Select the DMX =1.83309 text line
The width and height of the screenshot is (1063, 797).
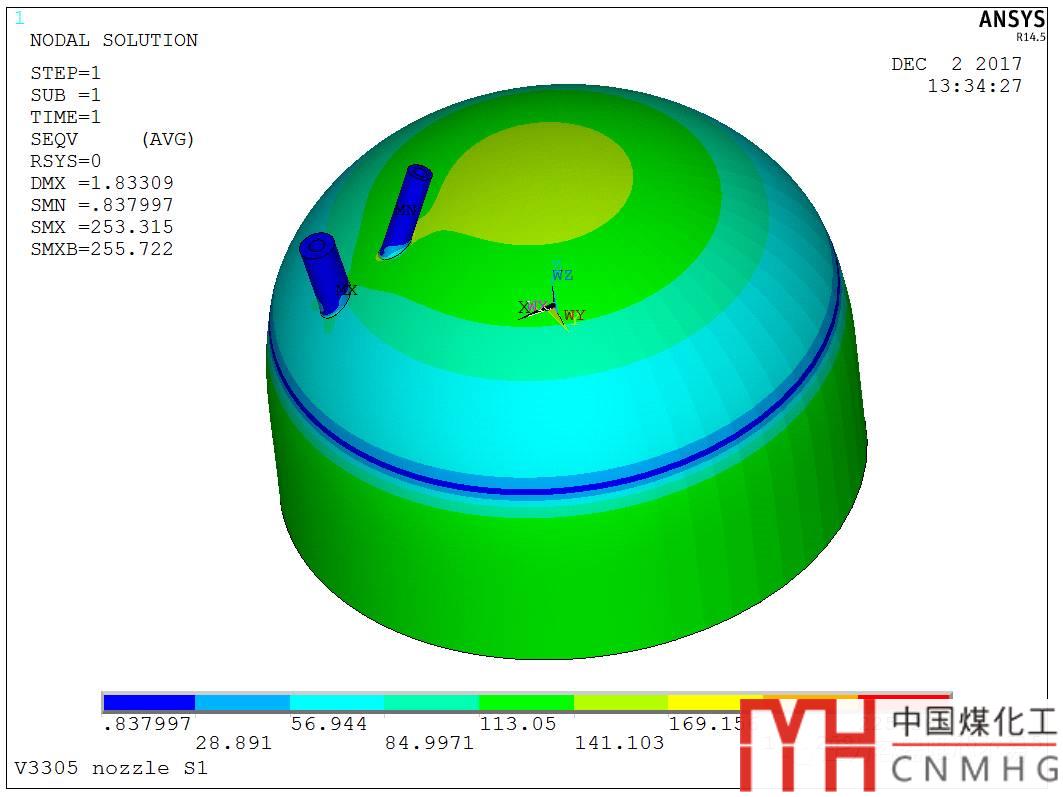(x=102, y=183)
